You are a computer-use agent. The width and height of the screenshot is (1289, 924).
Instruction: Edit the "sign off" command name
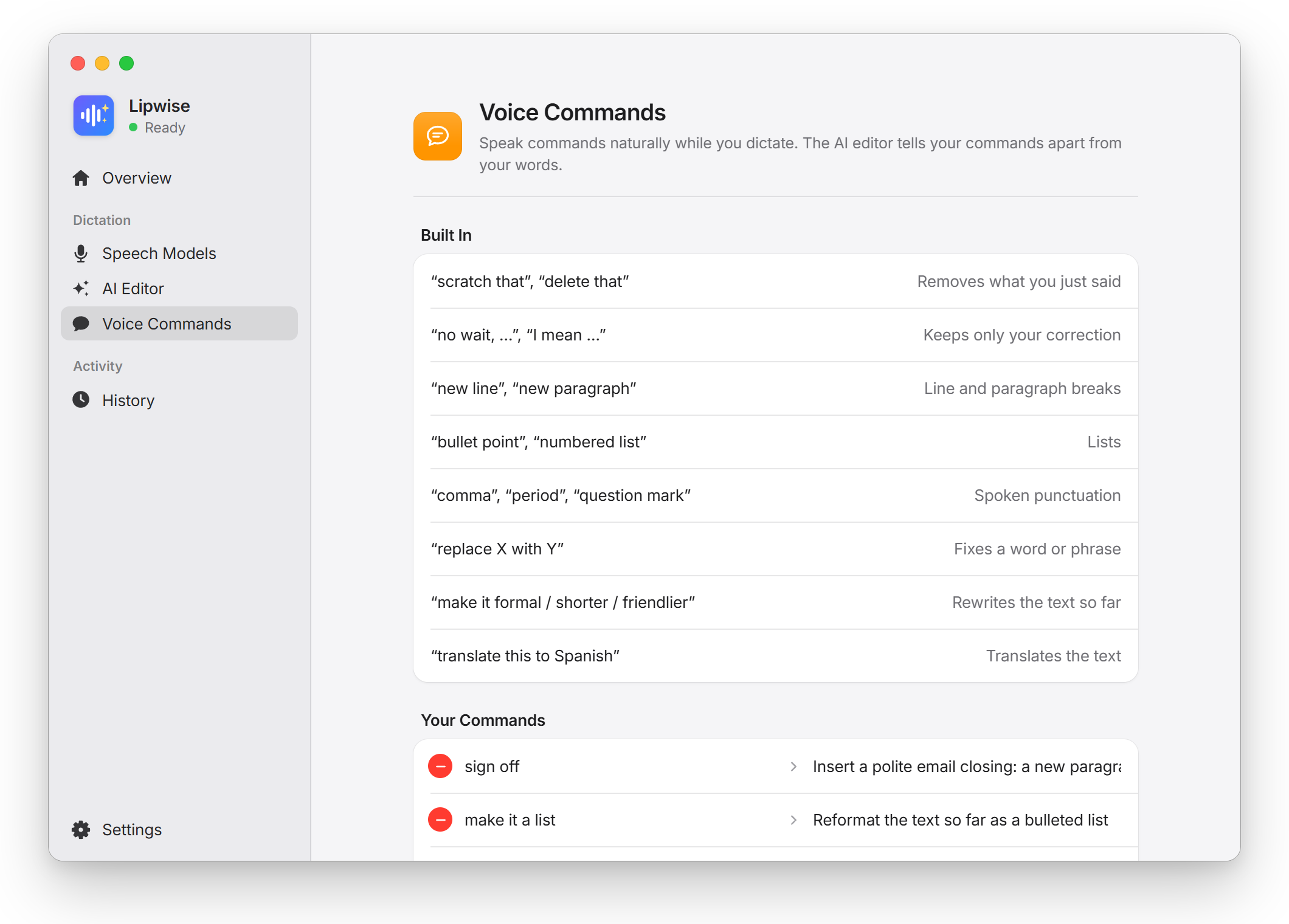pyautogui.click(x=620, y=767)
